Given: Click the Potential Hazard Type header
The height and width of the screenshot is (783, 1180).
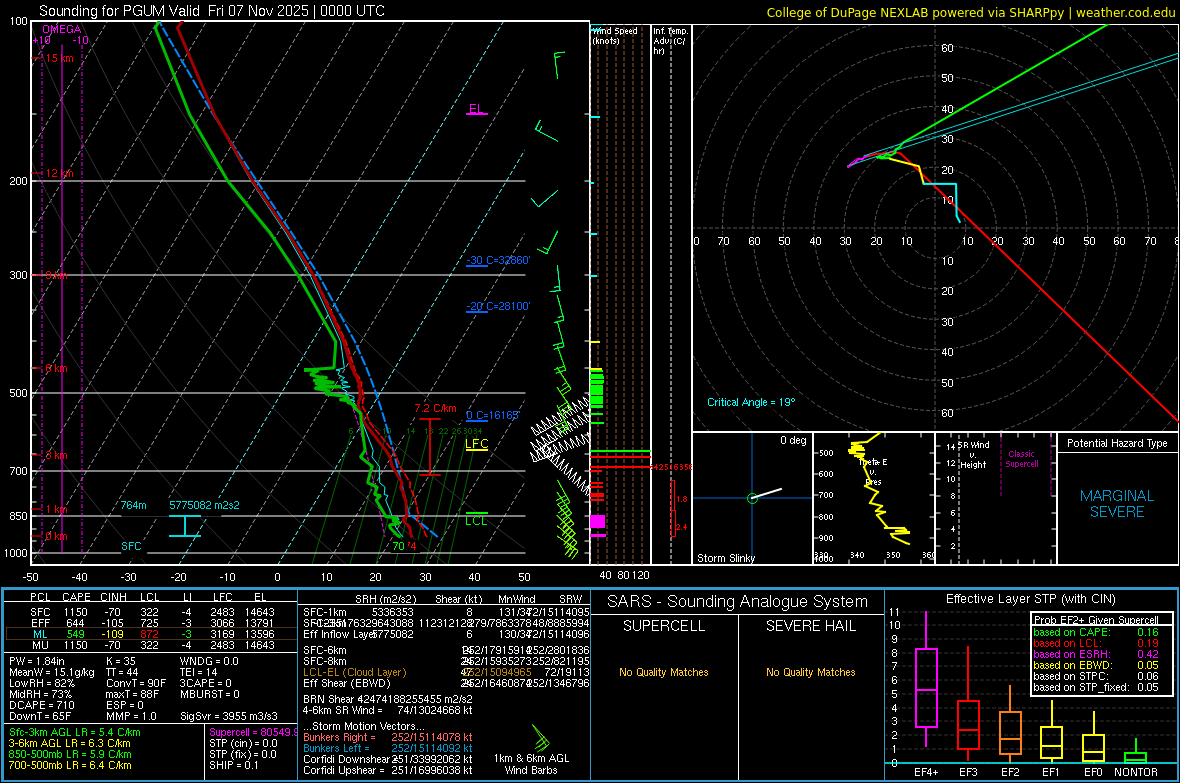Looking at the screenshot, I should [x=1117, y=443].
